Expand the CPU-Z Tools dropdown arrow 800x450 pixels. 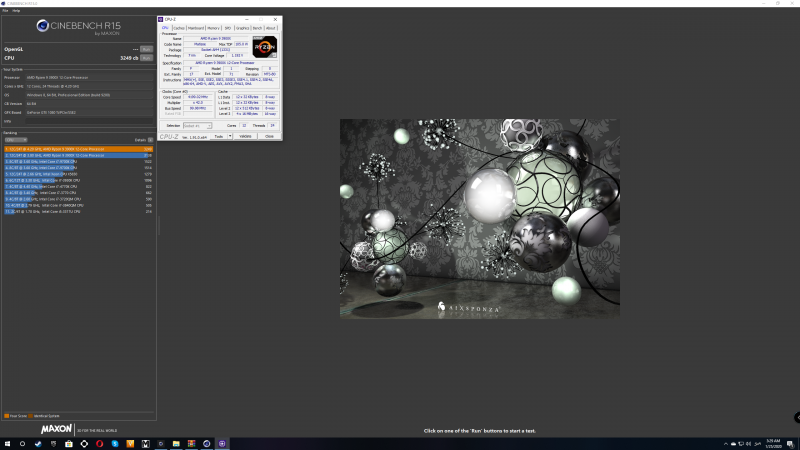(229, 135)
